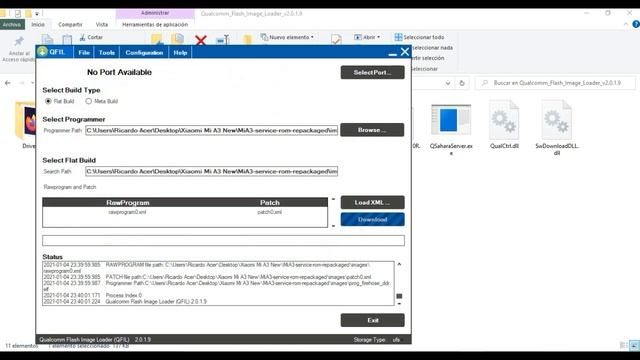Viewport: 640px width, 360px height.
Task: Click Propiedades checkmark icon in ribbon
Action: pyautogui.click(x=336, y=40)
